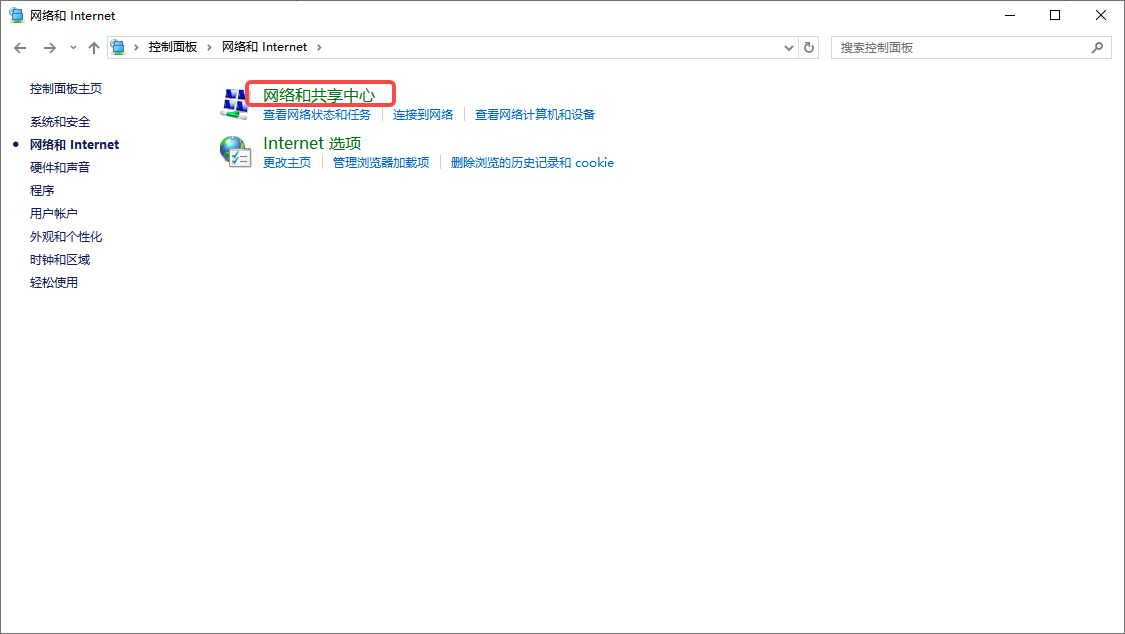Select 硬件和声音 in the sidebar
Screen dimensions: 1125x634
click(x=60, y=168)
